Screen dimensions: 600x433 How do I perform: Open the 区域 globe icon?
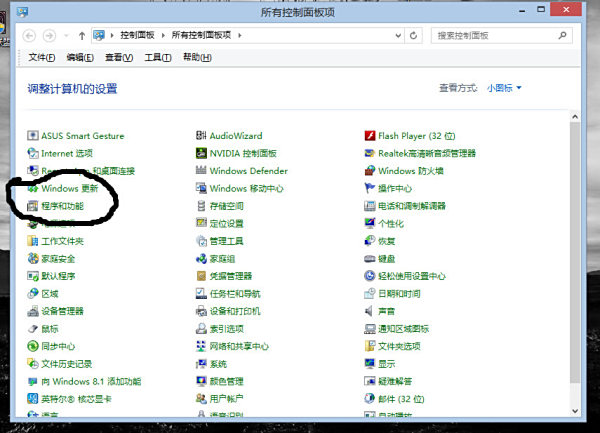pos(33,293)
